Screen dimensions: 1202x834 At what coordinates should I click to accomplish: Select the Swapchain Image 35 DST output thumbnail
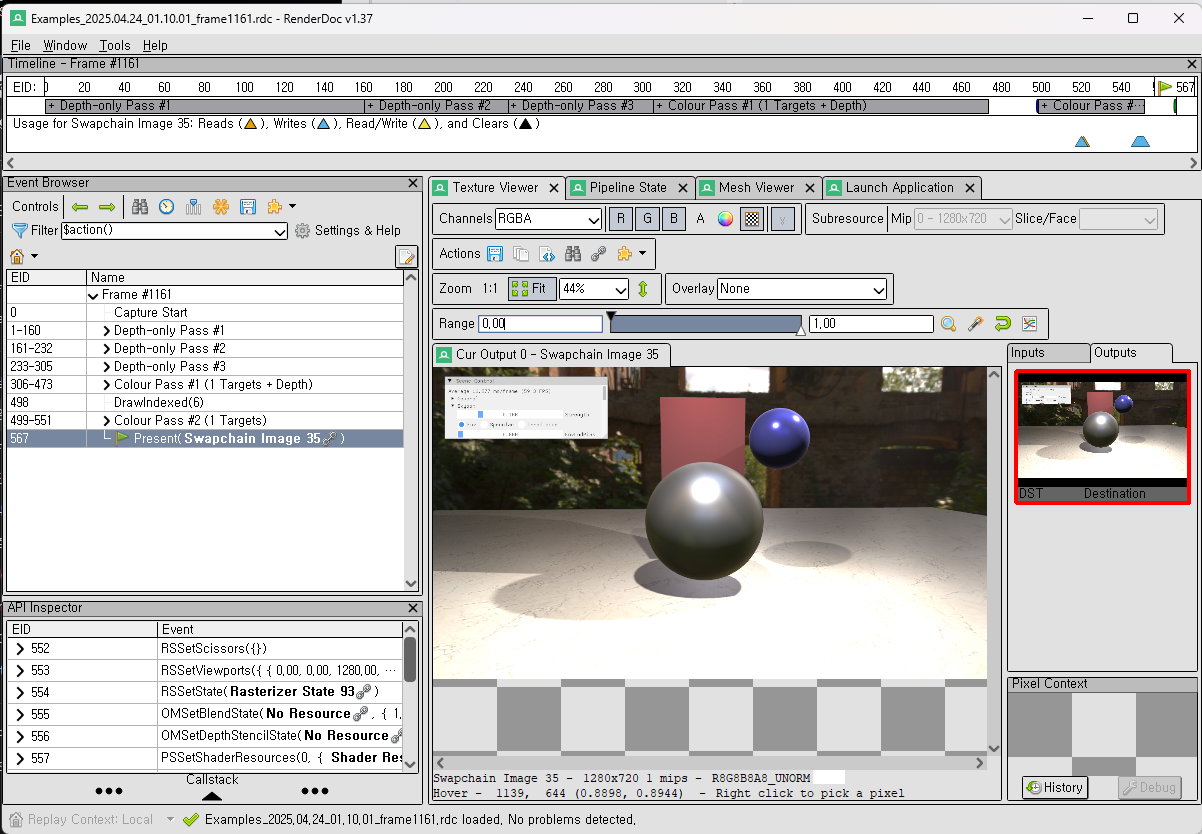(1102, 437)
